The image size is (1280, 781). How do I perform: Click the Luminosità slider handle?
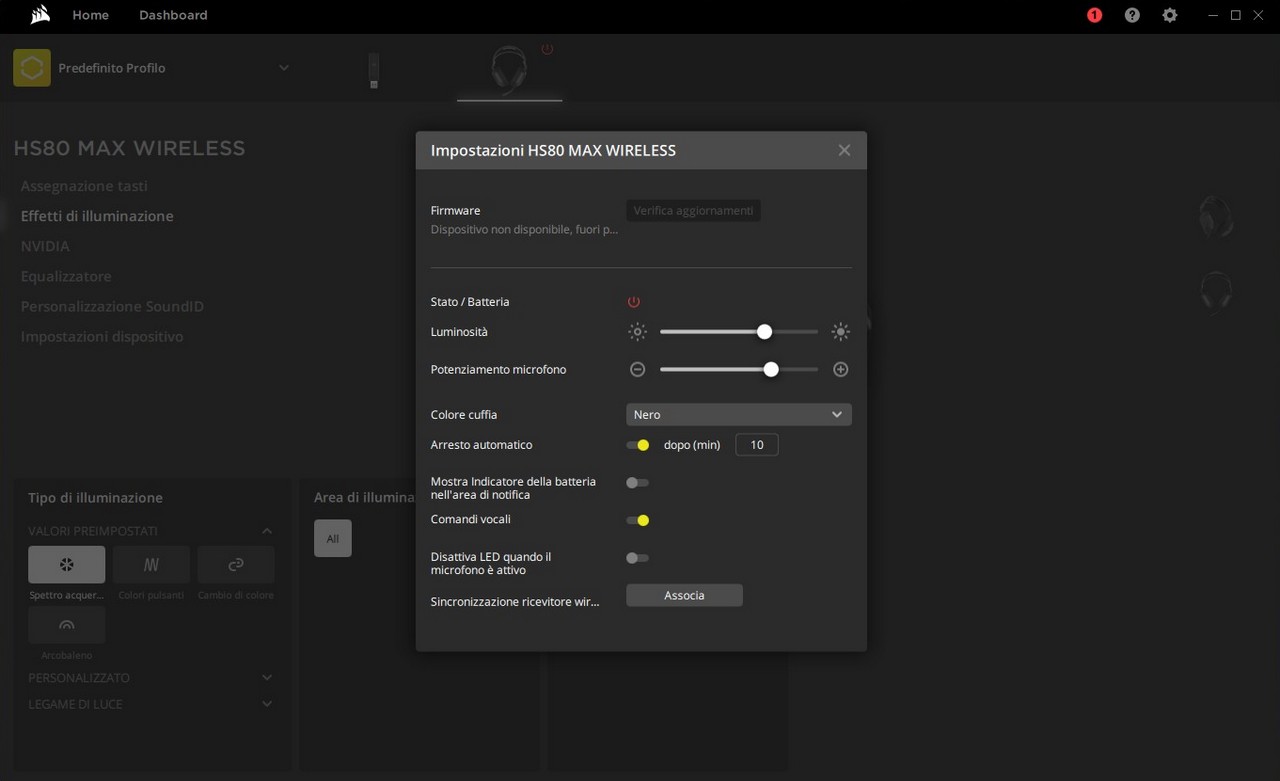pyautogui.click(x=764, y=332)
